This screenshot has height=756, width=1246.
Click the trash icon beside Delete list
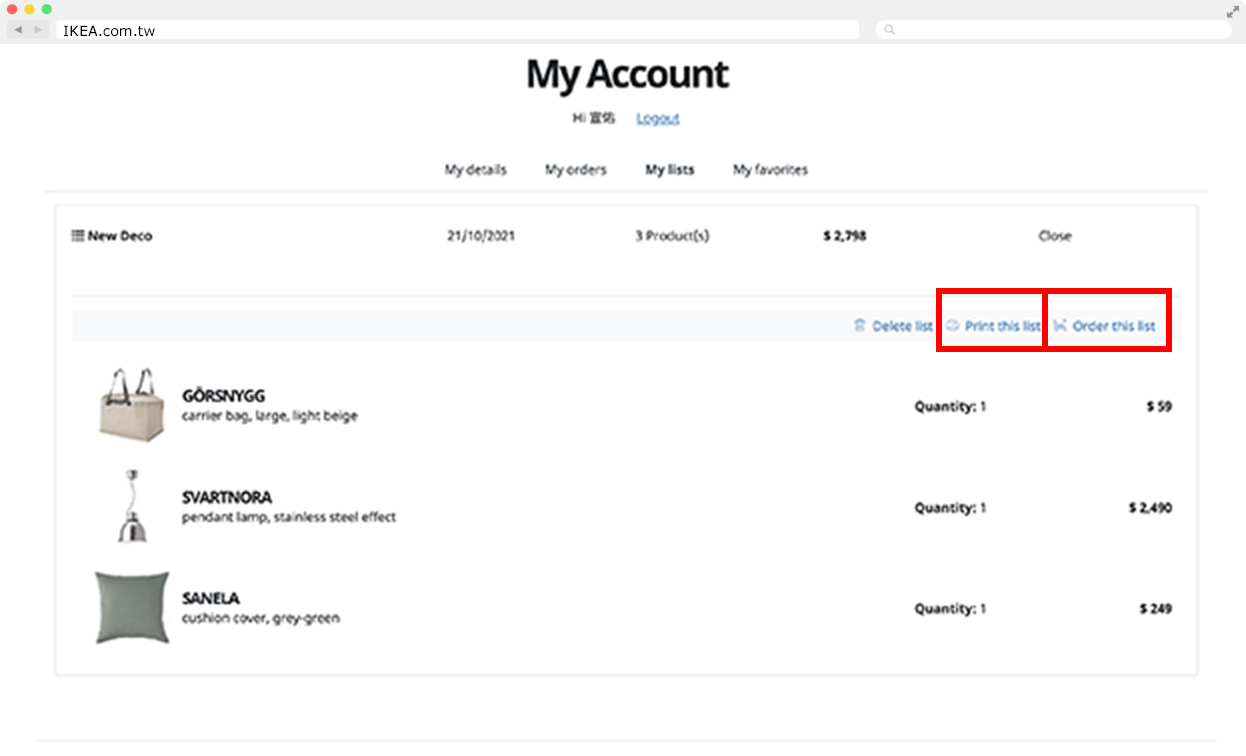[859, 326]
